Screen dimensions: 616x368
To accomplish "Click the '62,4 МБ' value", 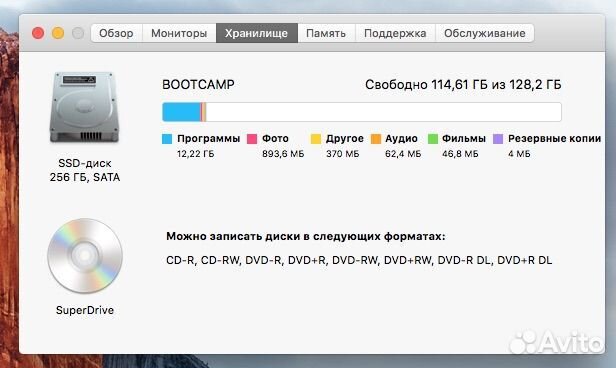I will [x=403, y=154].
